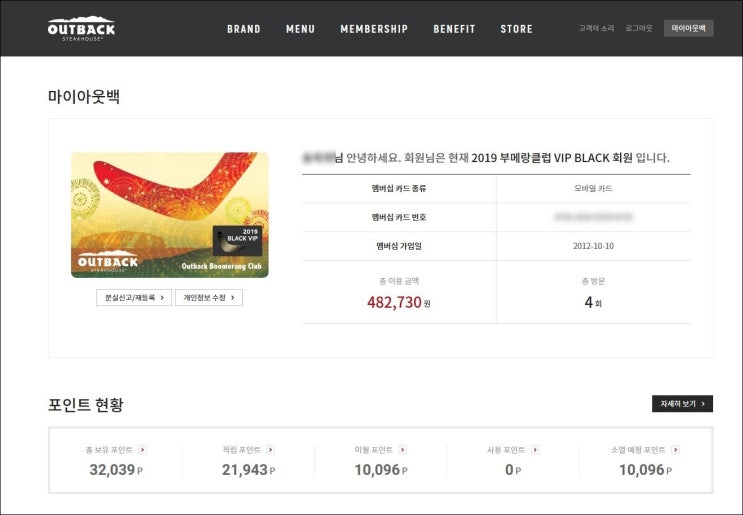The width and height of the screenshot is (743, 515).
Task: Click the 4 회 total visits value
Action: click(593, 302)
